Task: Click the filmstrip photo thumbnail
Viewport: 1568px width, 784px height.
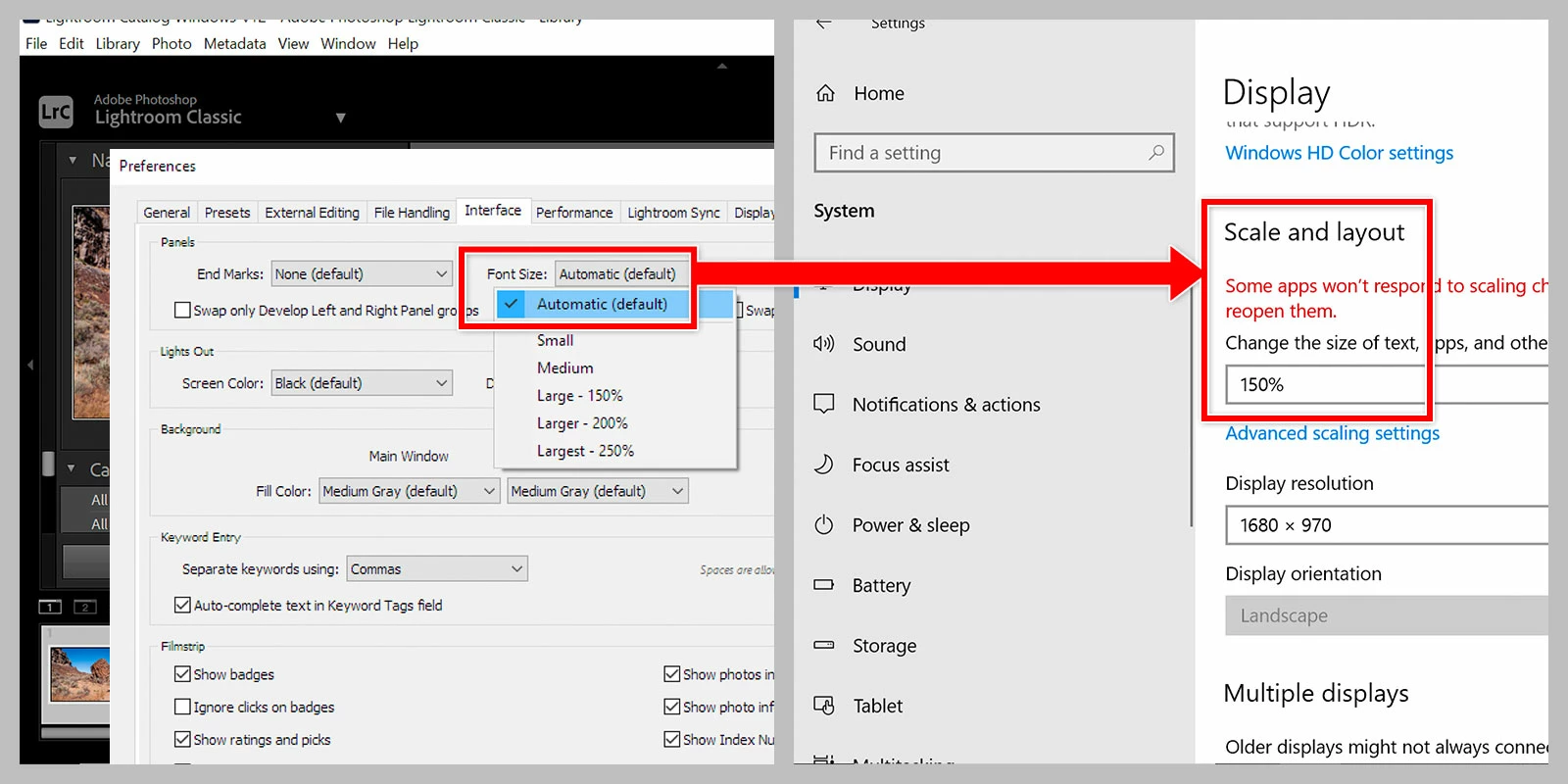Action: click(79, 673)
